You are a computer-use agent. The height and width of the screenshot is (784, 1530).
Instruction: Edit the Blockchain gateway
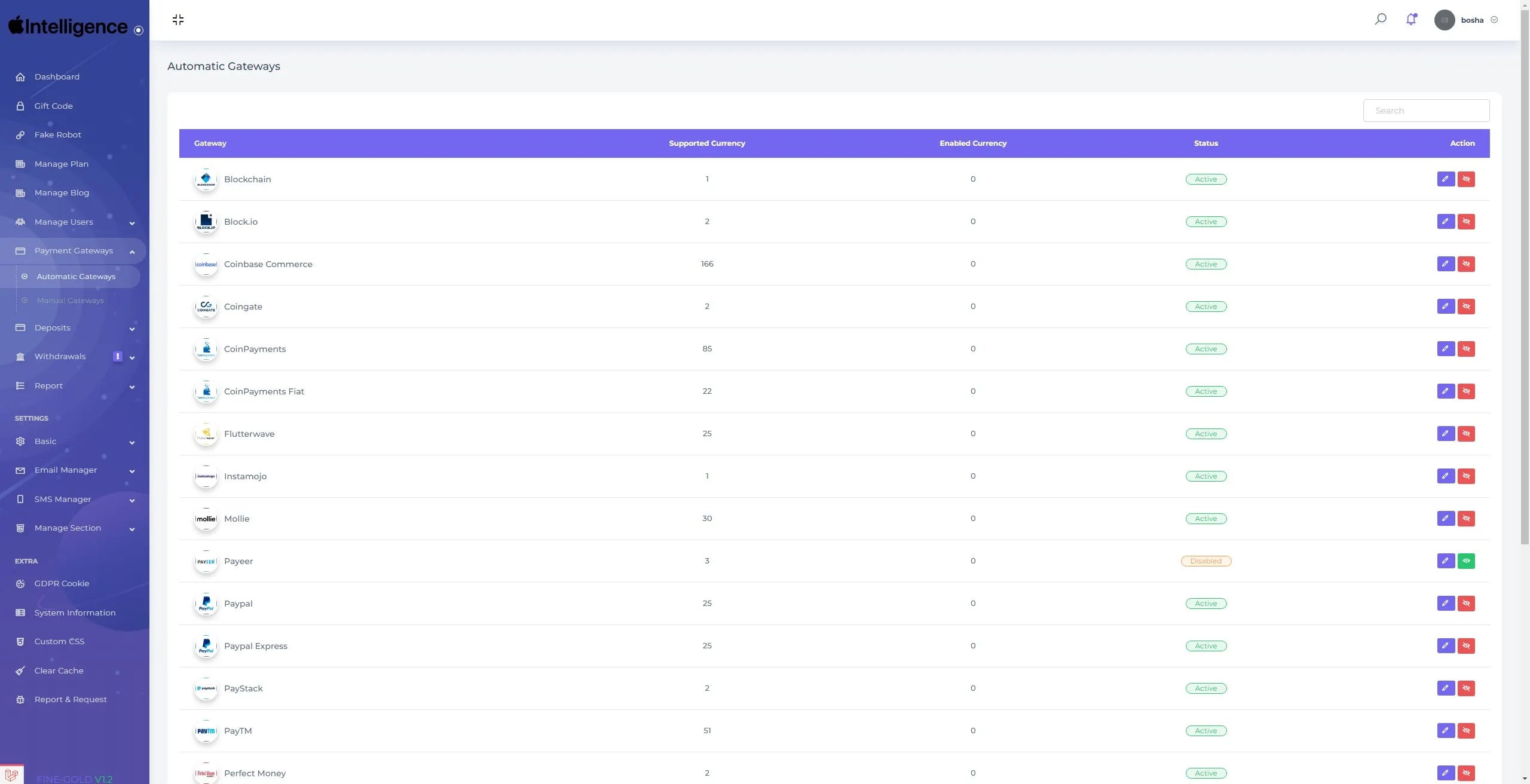1446,179
